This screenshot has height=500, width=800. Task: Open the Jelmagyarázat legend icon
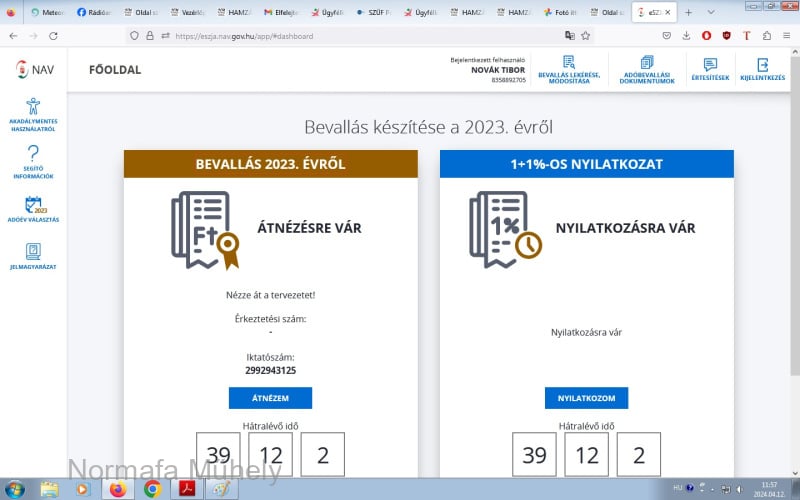pyautogui.click(x=33, y=252)
